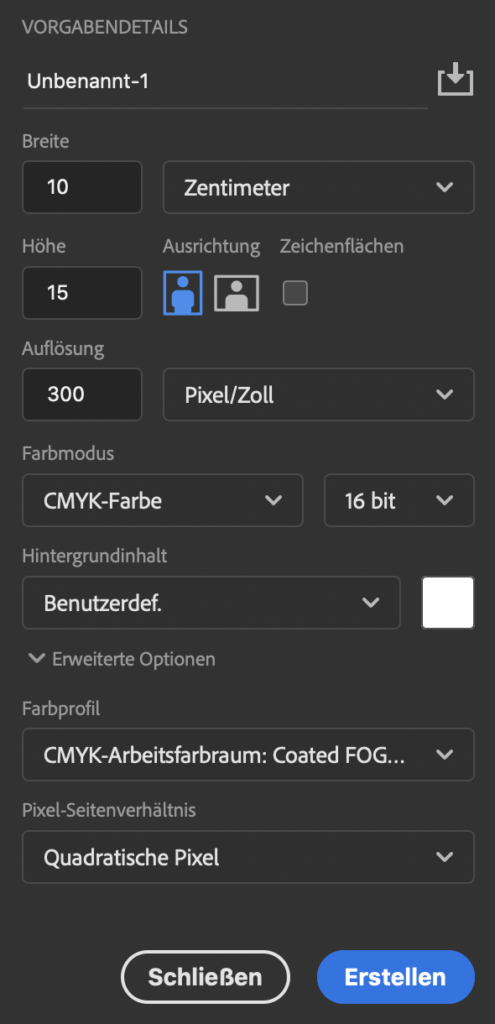
Task: Open the Zentimeter unit dropdown
Action: coord(319,187)
